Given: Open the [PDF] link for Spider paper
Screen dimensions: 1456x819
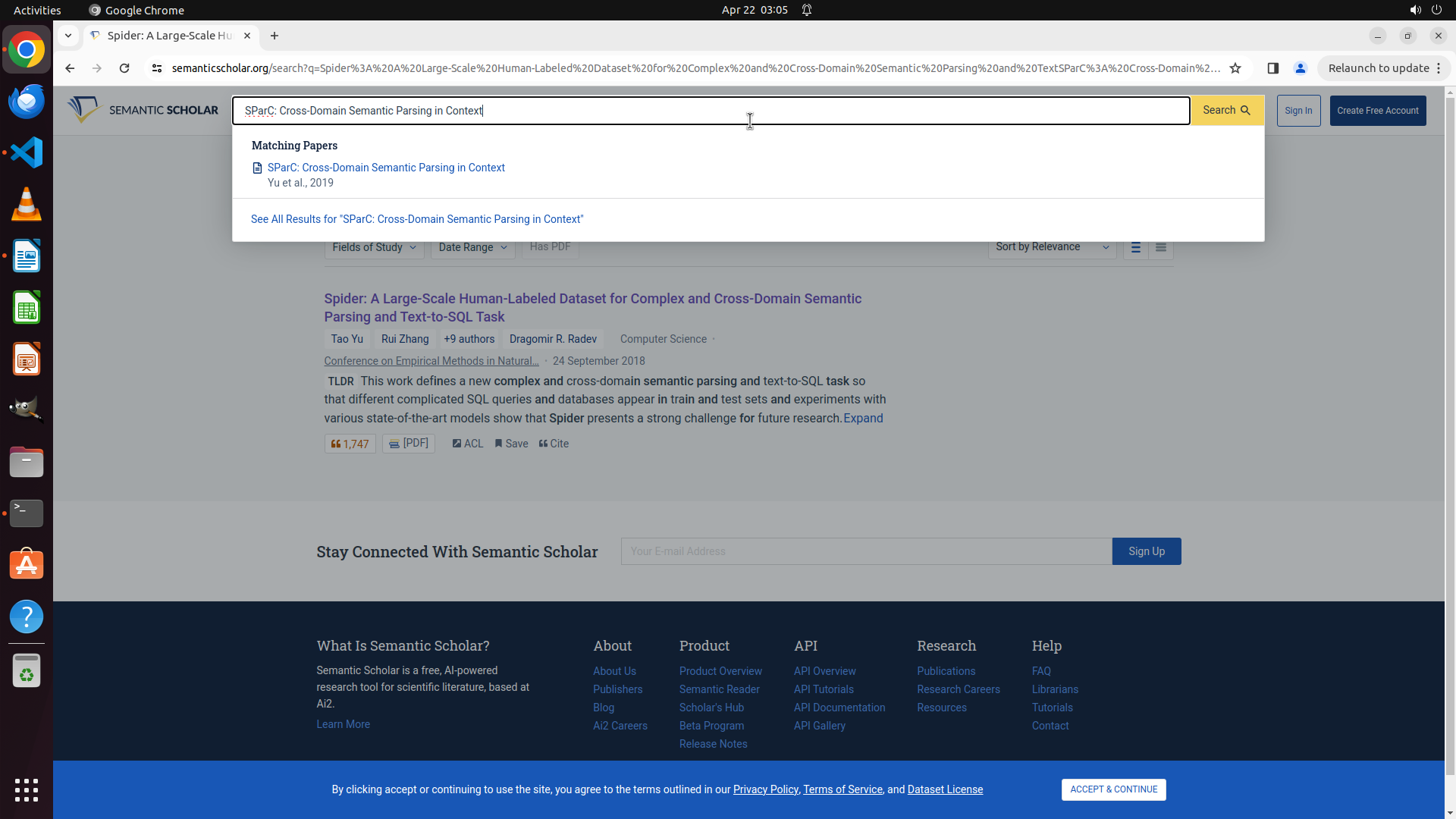Looking at the screenshot, I should 408,444.
